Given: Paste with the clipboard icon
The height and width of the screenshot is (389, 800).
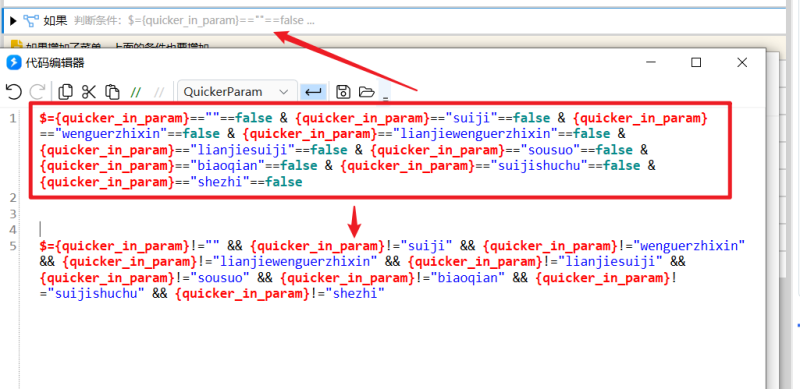Looking at the screenshot, I should (x=112, y=92).
